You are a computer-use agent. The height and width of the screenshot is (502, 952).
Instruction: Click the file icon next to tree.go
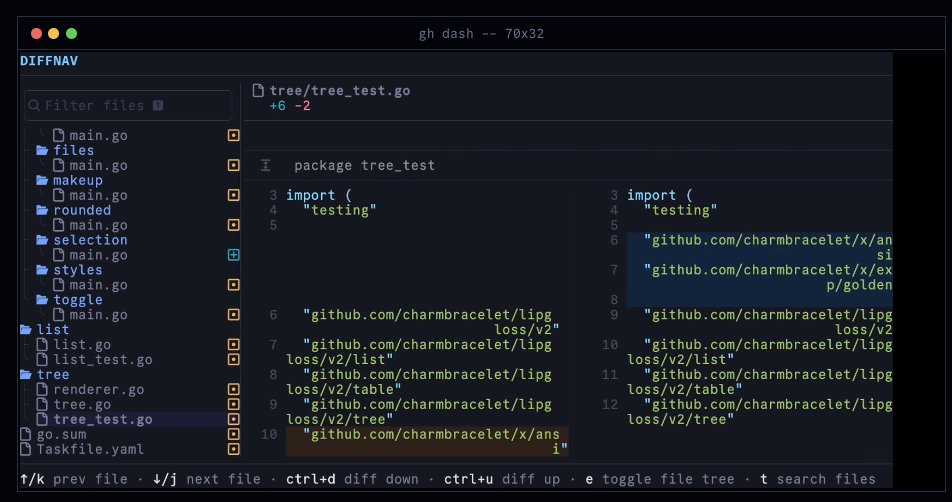coord(42,404)
